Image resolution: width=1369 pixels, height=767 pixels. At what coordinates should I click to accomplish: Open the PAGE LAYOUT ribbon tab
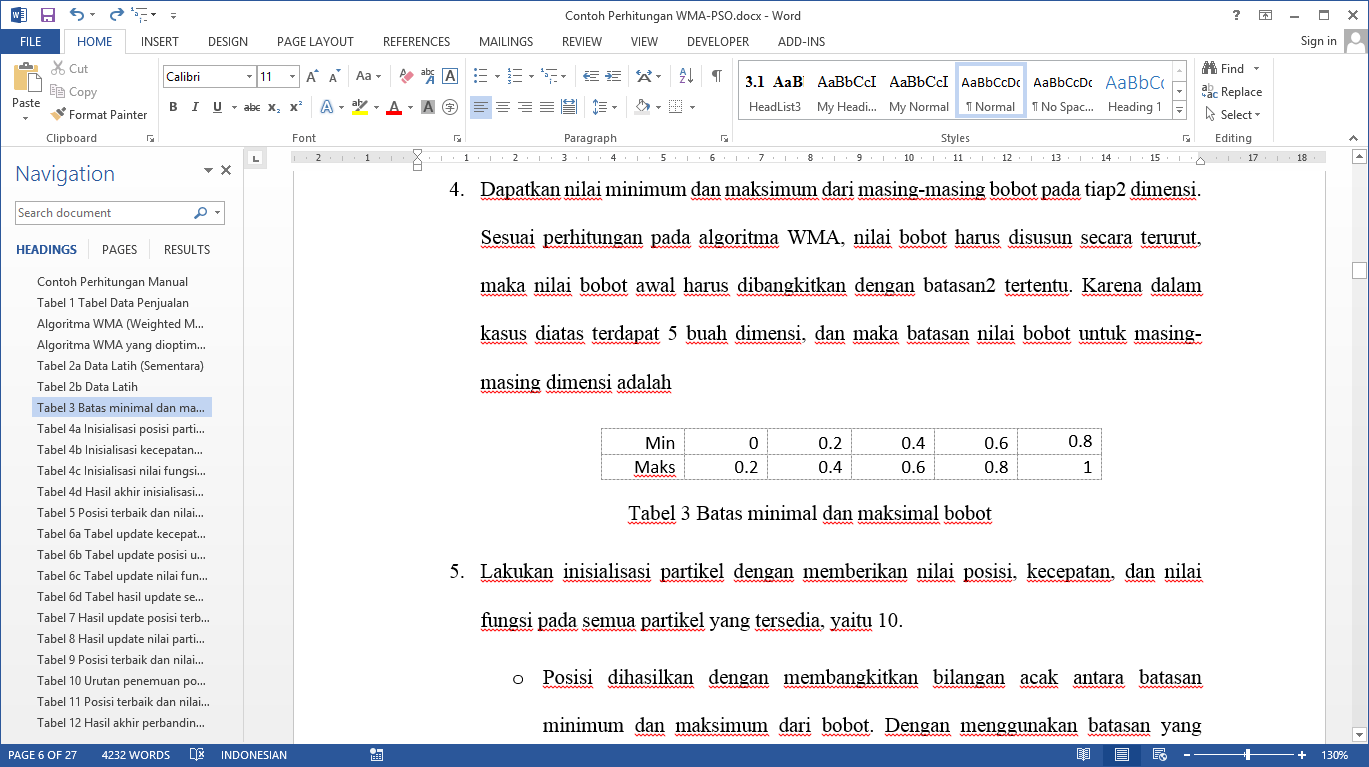[315, 42]
